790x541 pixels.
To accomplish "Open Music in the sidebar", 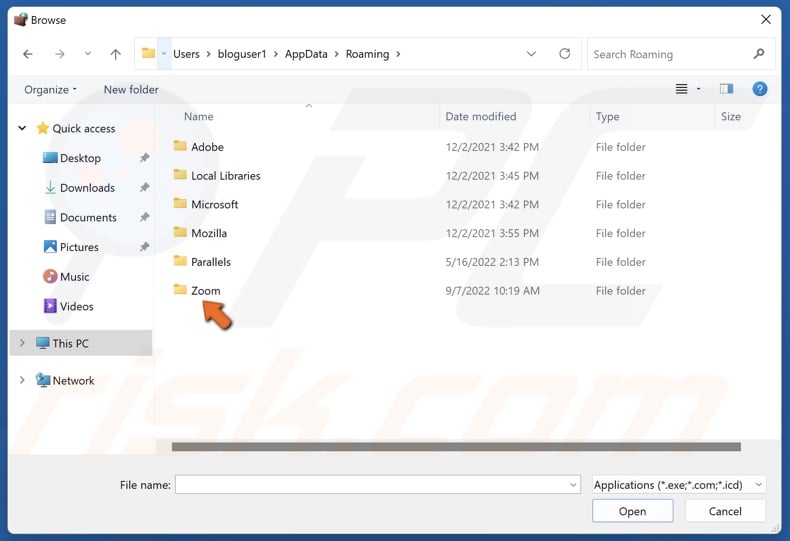I will (75, 277).
